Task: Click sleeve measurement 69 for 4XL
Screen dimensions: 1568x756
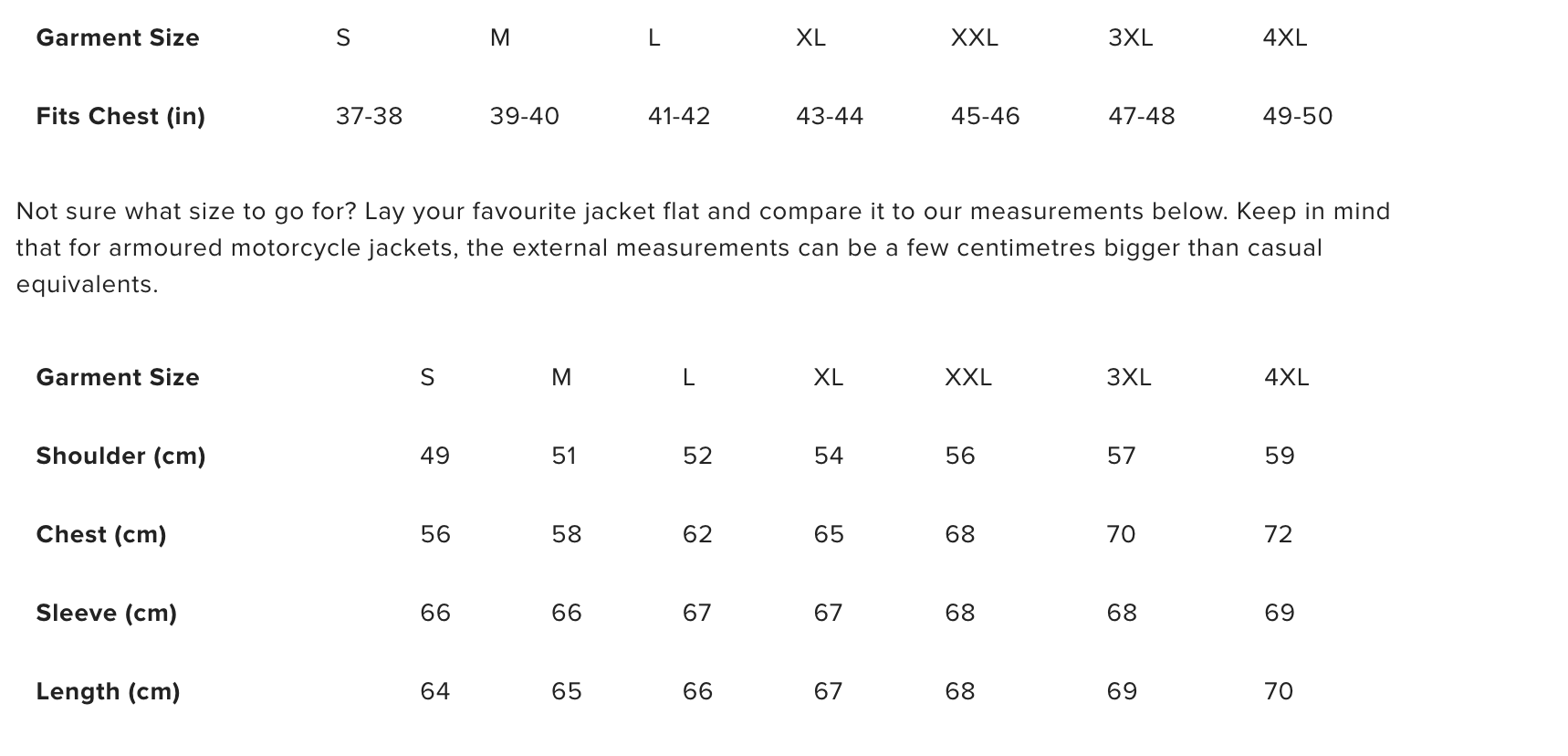Action: [x=1279, y=613]
